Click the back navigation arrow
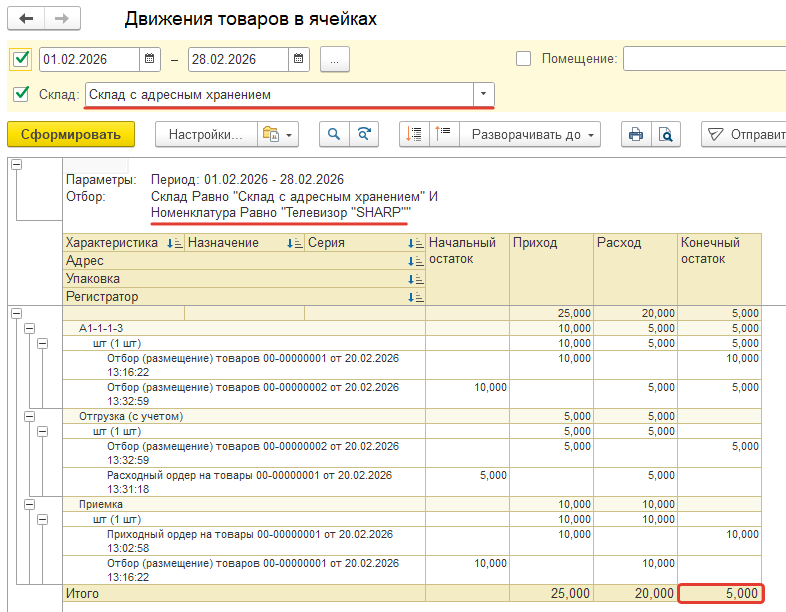 26,20
